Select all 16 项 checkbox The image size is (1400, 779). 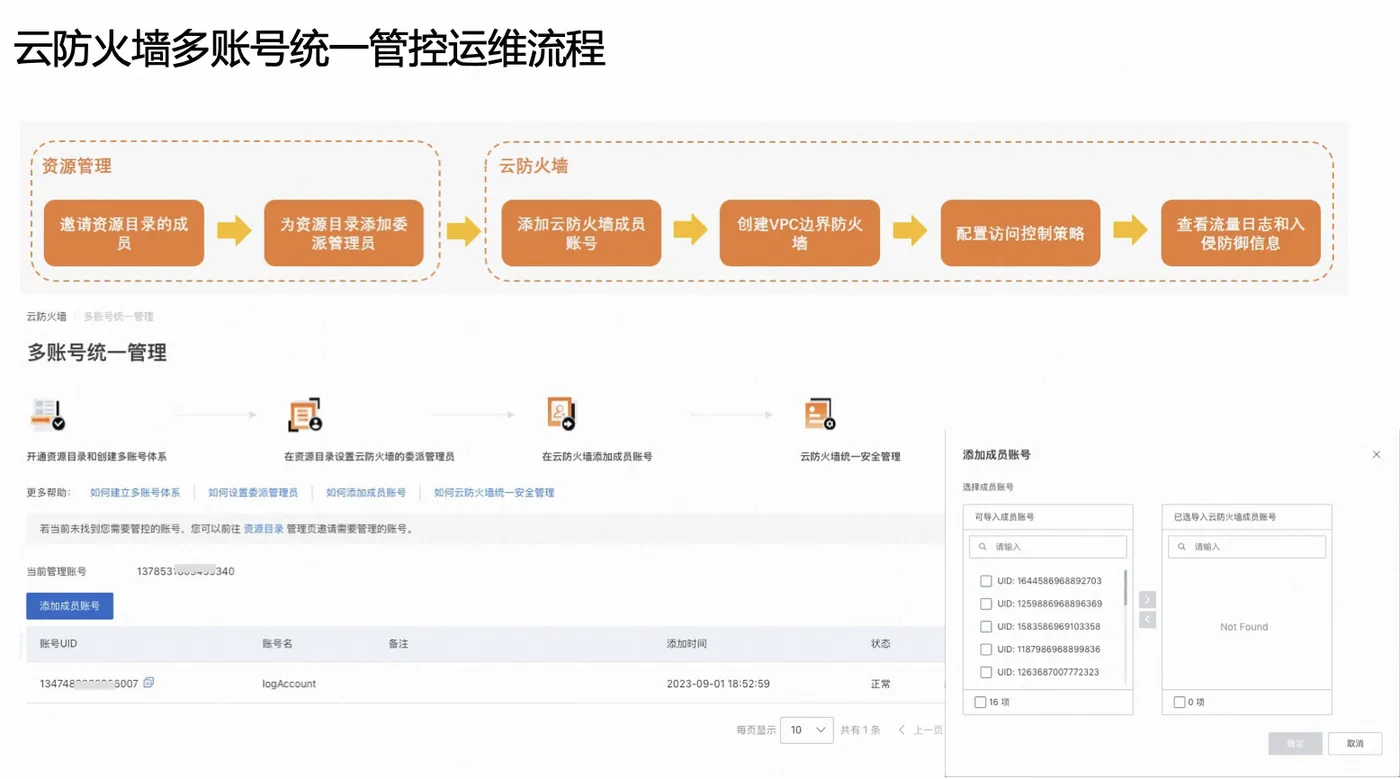[x=980, y=702]
